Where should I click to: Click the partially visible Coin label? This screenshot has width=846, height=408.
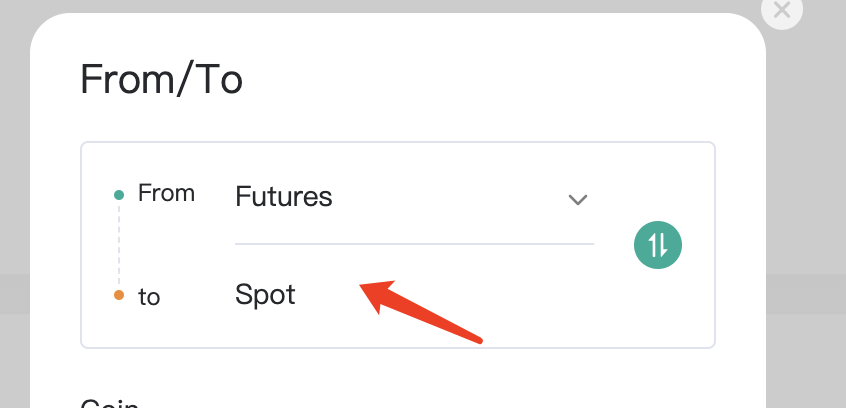[110, 403]
